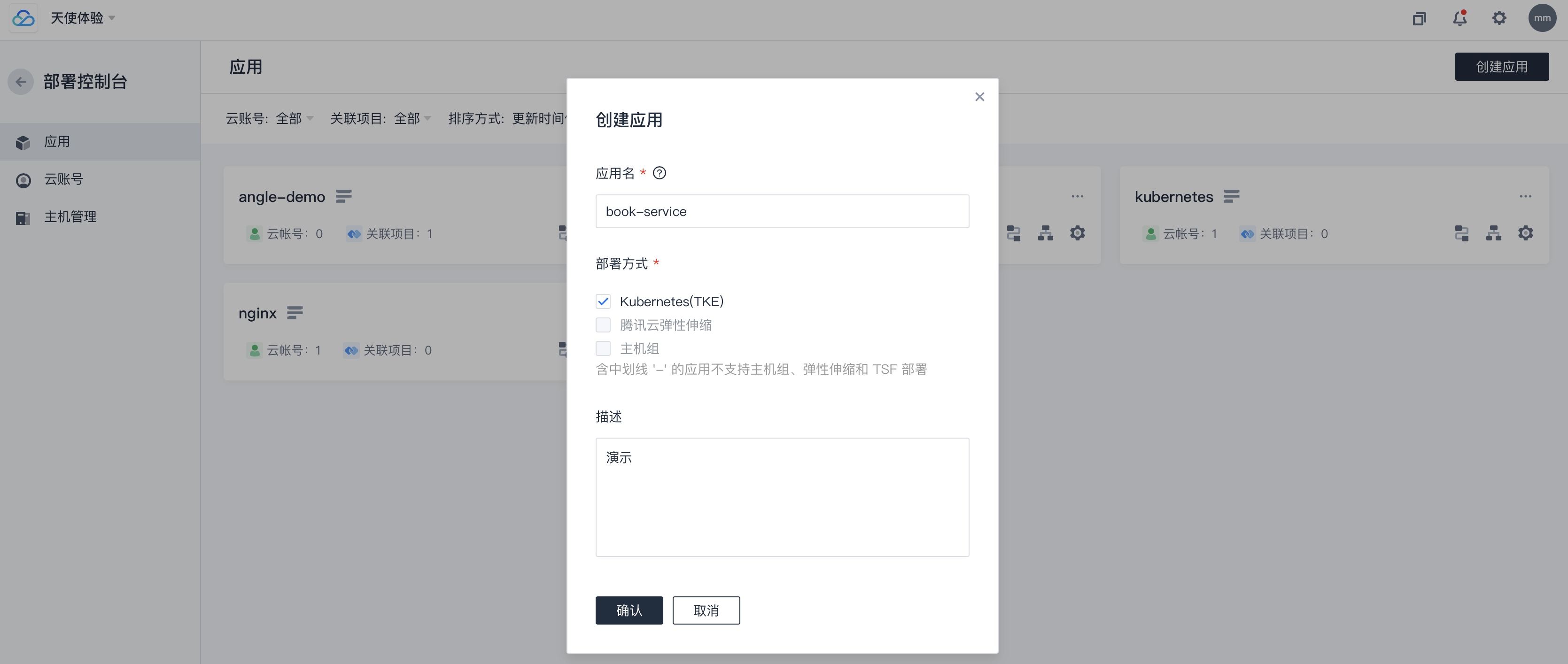Image resolution: width=1568 pixels, height=664 pixels.
Task: Open kubernetes card server group icon
Action: [x=1461, y=233]
